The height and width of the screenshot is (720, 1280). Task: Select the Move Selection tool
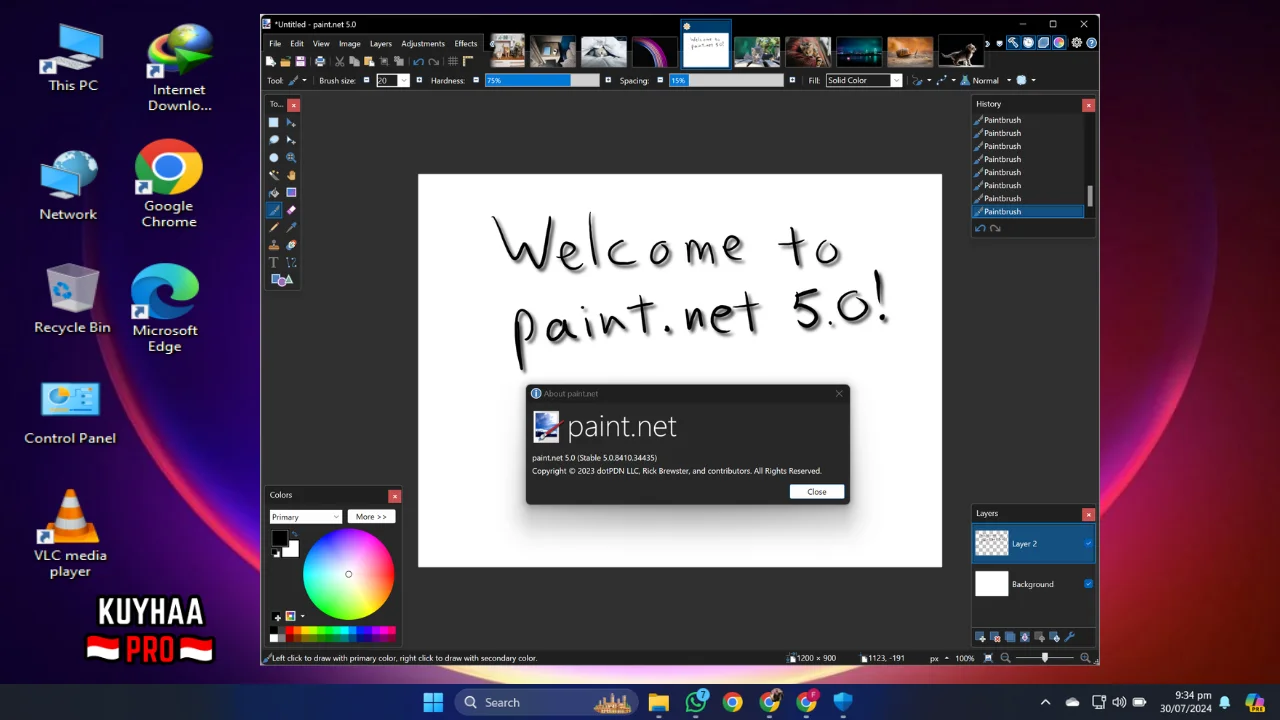pyautogui.click(x=291, y=140)
